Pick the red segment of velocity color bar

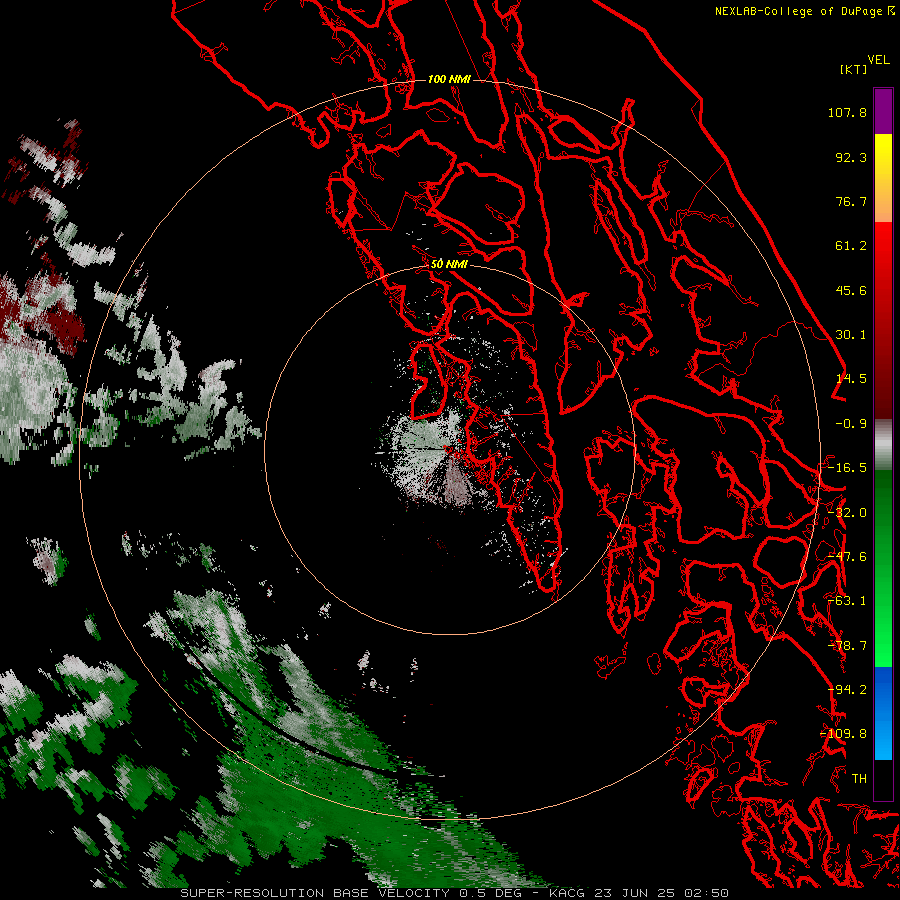[x=883, y=320]
